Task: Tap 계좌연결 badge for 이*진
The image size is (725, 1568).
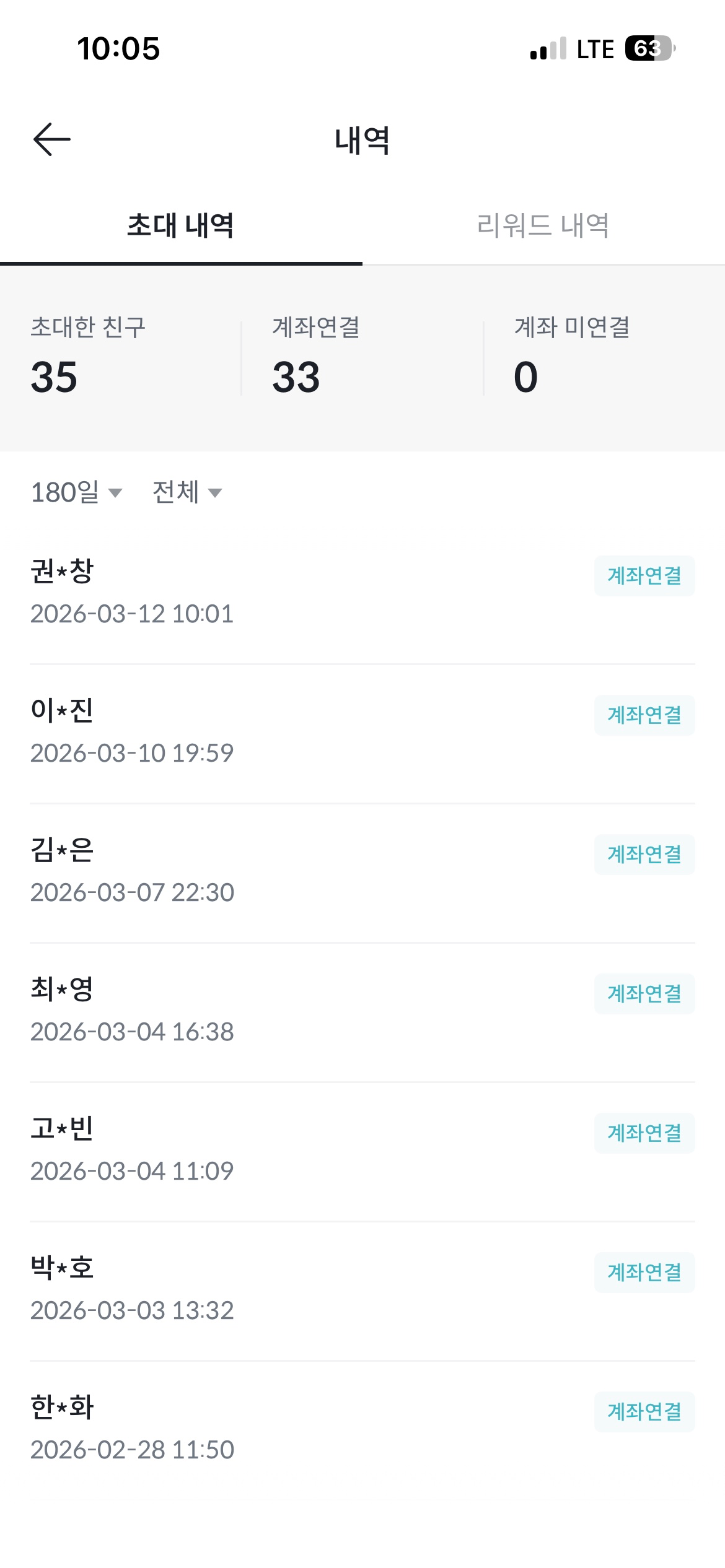Action: coord(644,715)
